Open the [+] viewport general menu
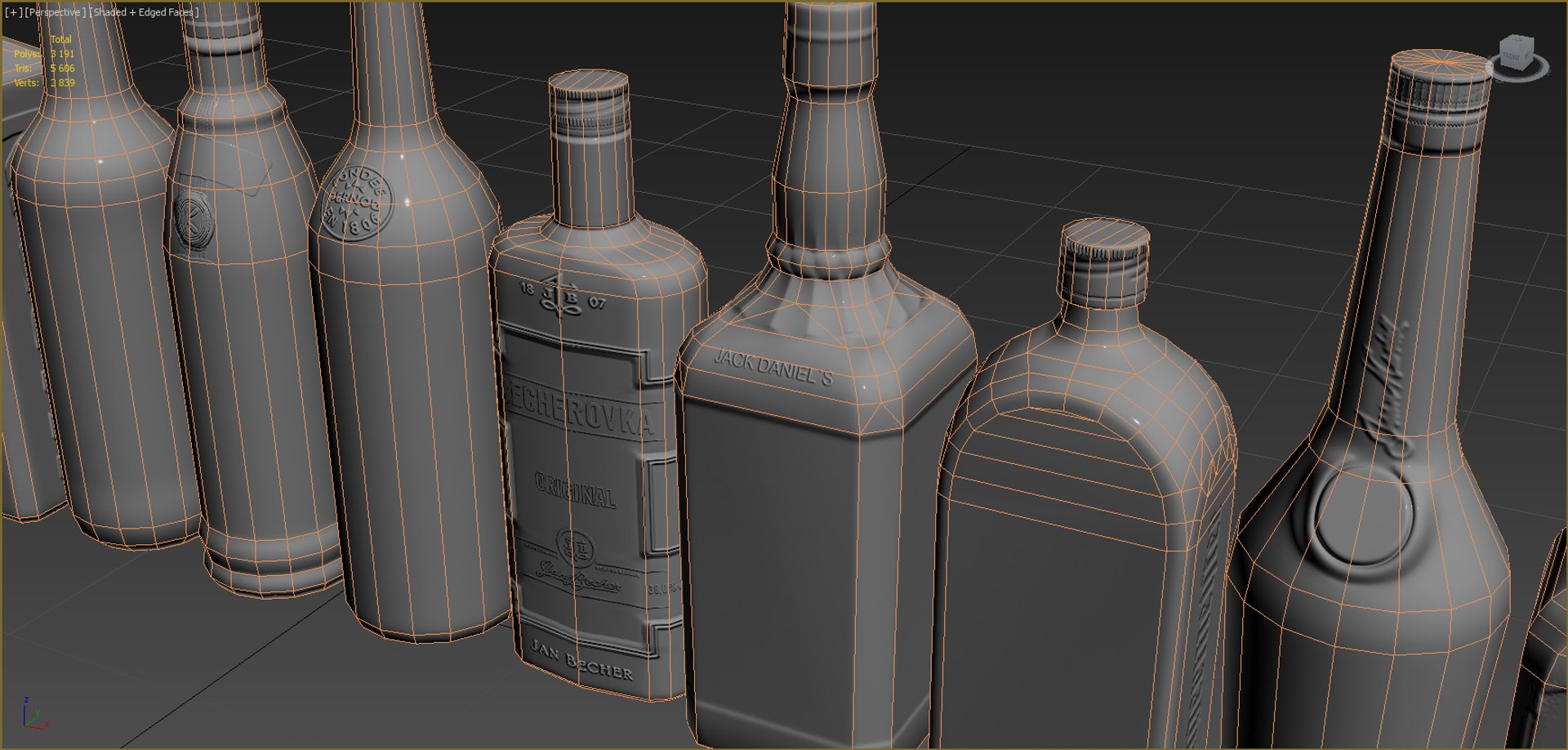 coord(13,12)
